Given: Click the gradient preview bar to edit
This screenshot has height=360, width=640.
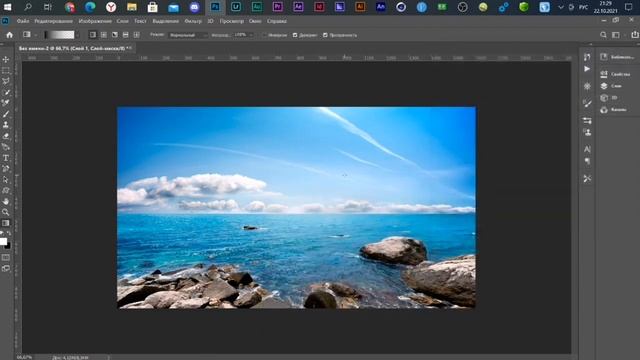Looking at the screenshot, I should [x=60, y=35].
